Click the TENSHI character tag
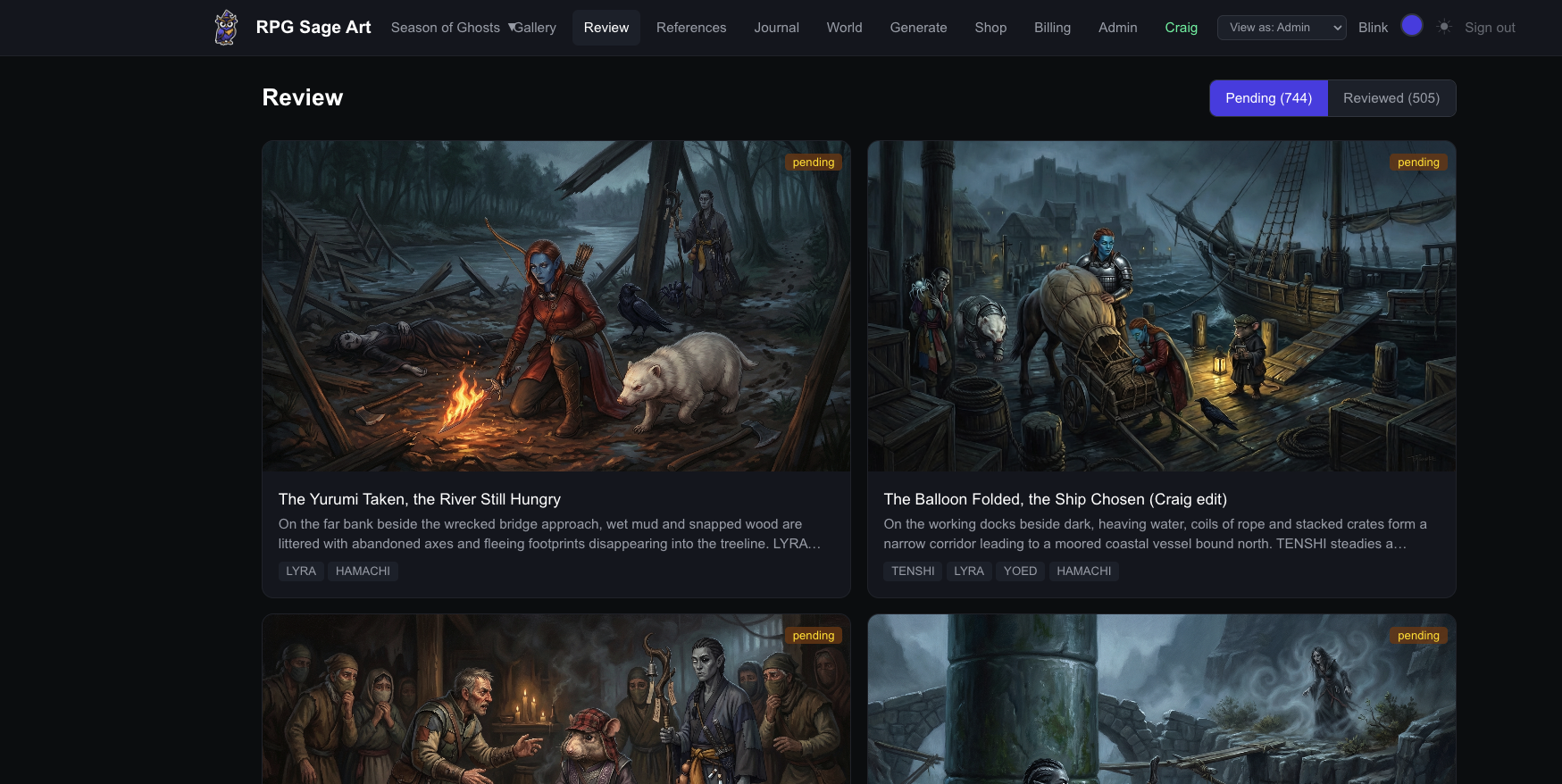The image size is (1562, 784). click(912, 571)
